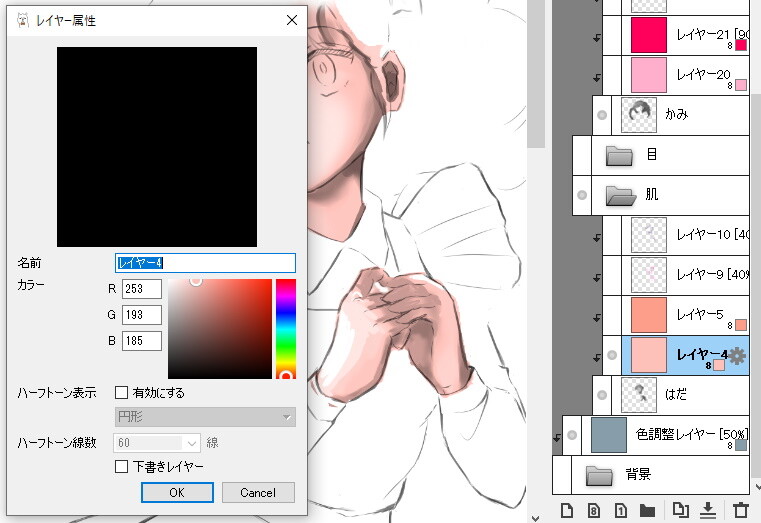761x523 pixels.
Task: Click the saturation-brightness color square
Action: click(x=220, y=328)
